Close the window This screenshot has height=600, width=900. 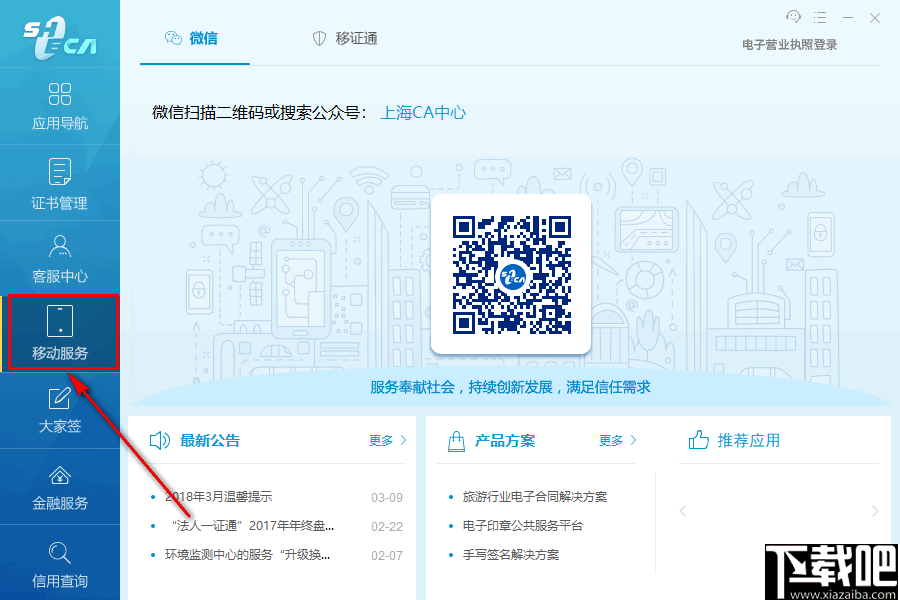tap(875, 18)
